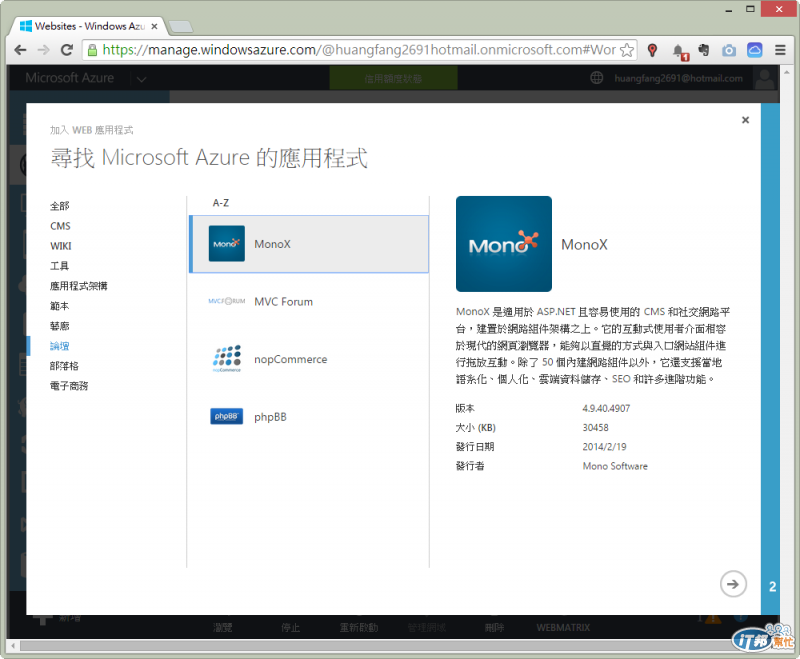Select the 部落格 category
The height and width of the screenshot is (659, 800).
pyautogui.click(x=64, y=366)
